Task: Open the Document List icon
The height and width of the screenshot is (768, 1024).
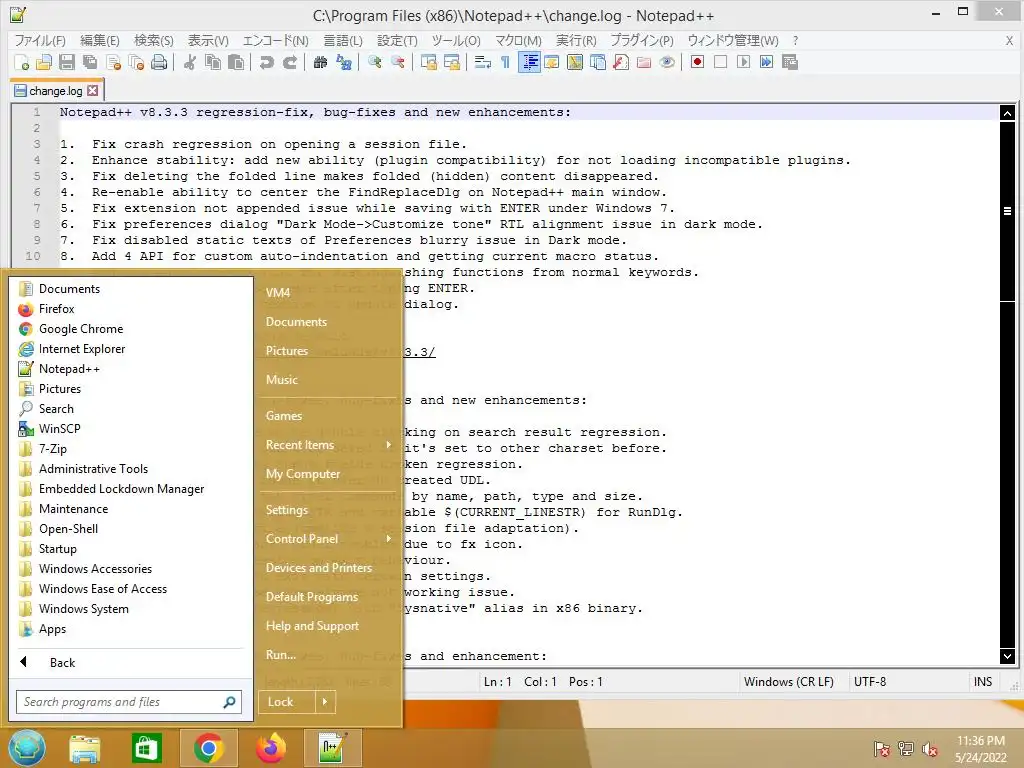Action: 598,63
